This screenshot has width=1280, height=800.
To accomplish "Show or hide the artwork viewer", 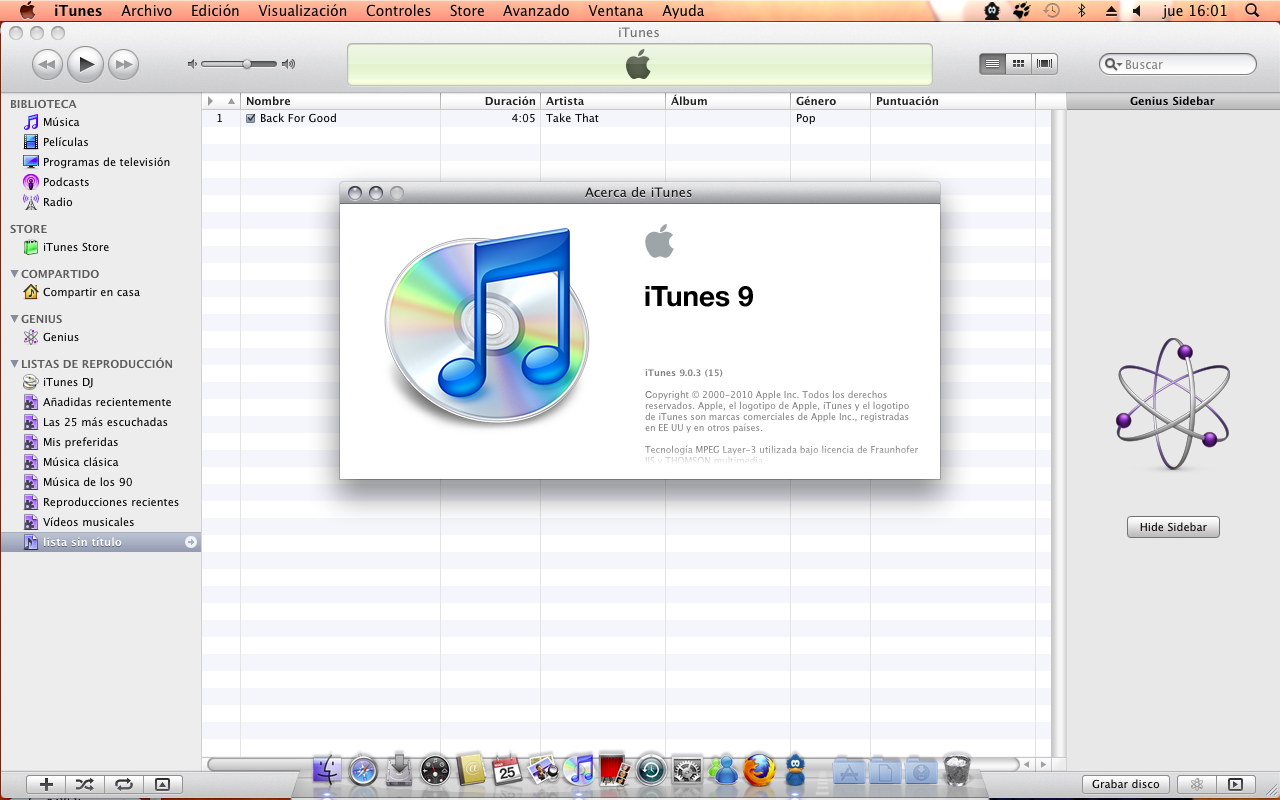I will (163, 785).
